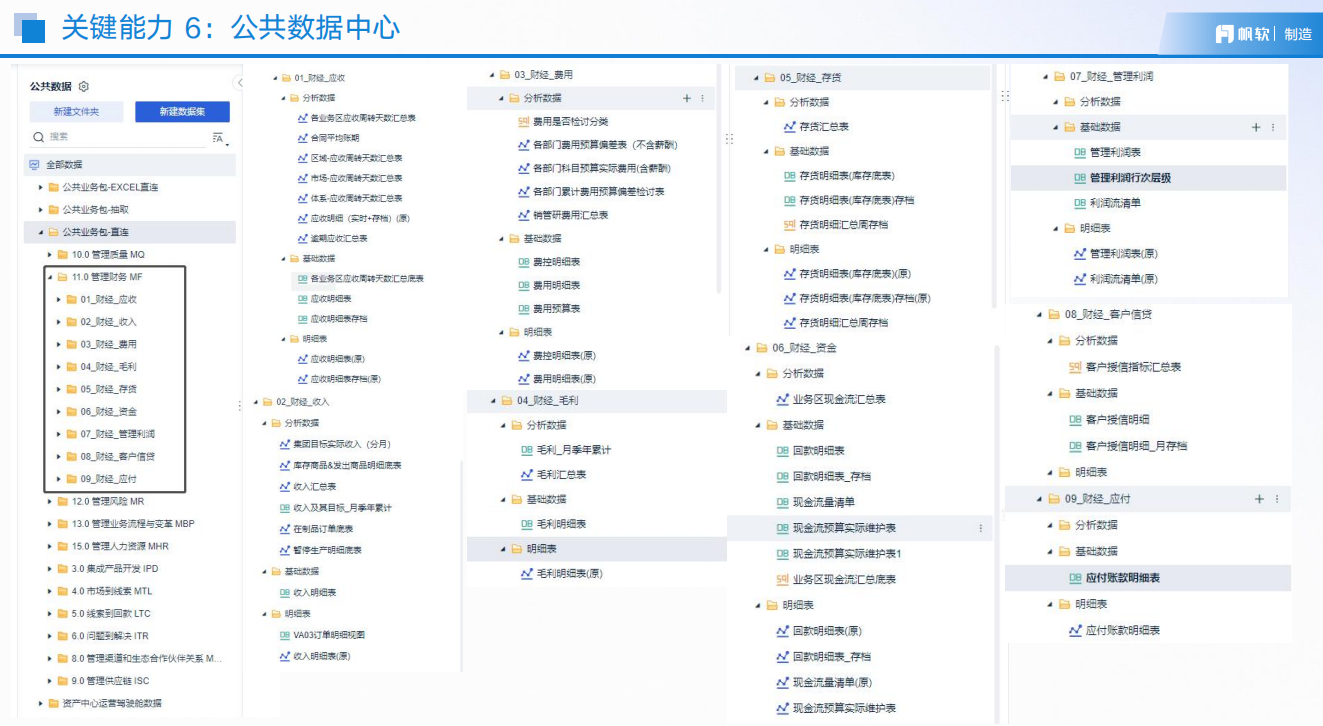Screen dimensions: 1323x726
Task: Open the more-options dots on the 现金流预算实际维护表 row
Action: (980, 528)
